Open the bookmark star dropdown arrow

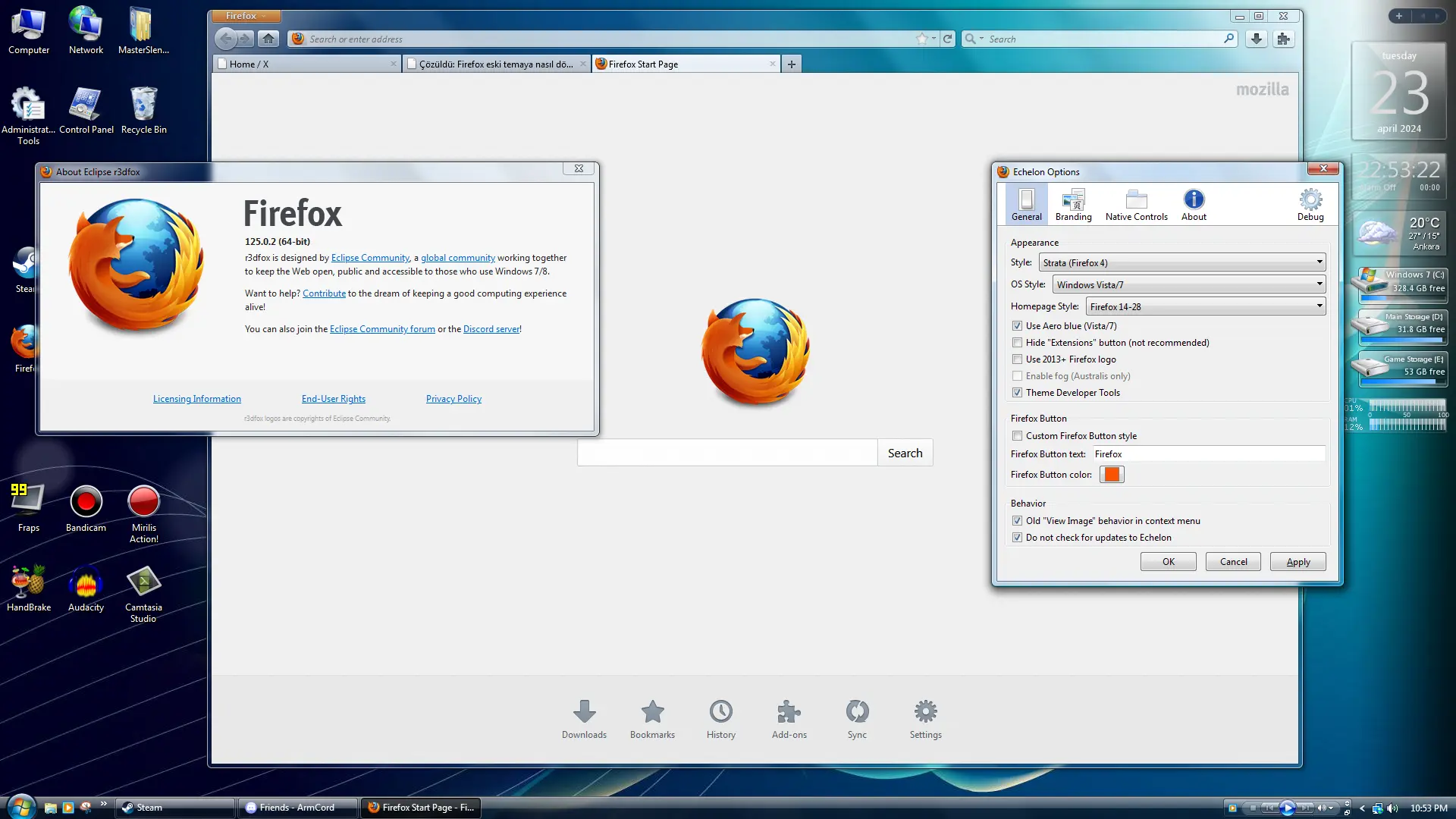tap(934, 39)
